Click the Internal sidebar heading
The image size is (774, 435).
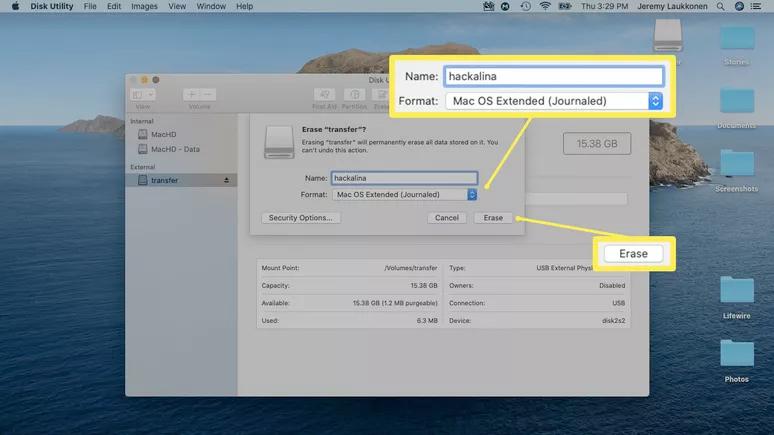pyautogui.click(x=142, y=121)
